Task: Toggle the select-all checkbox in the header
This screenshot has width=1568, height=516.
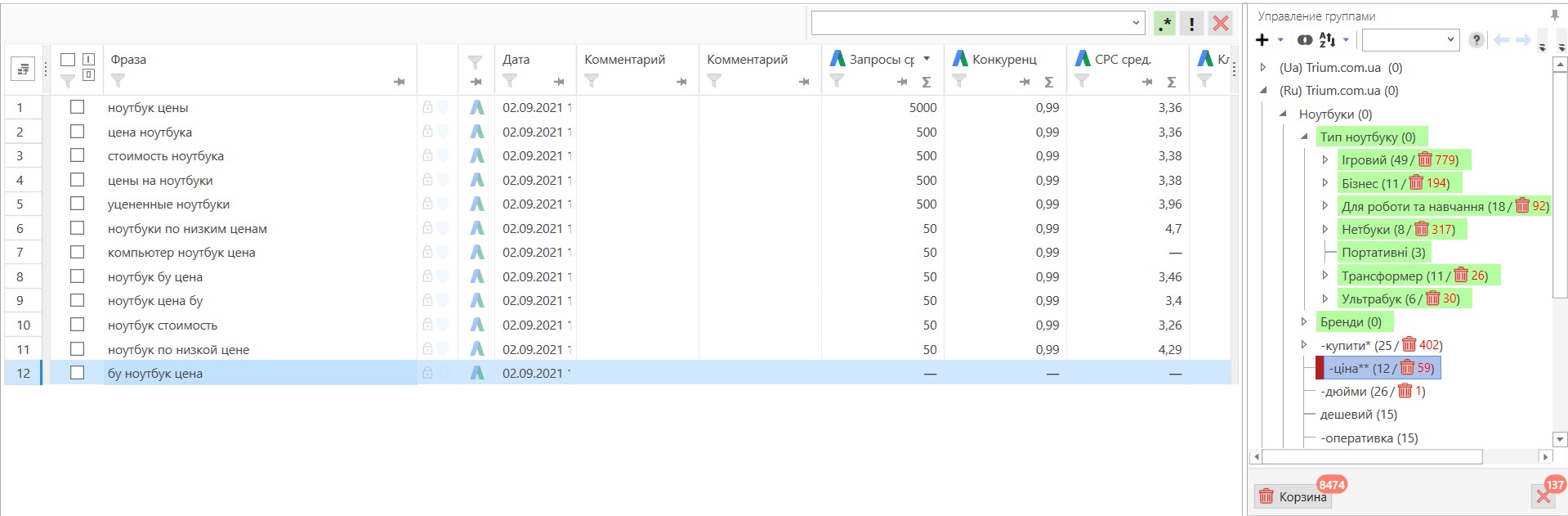Action: click(x=68, y=60)
